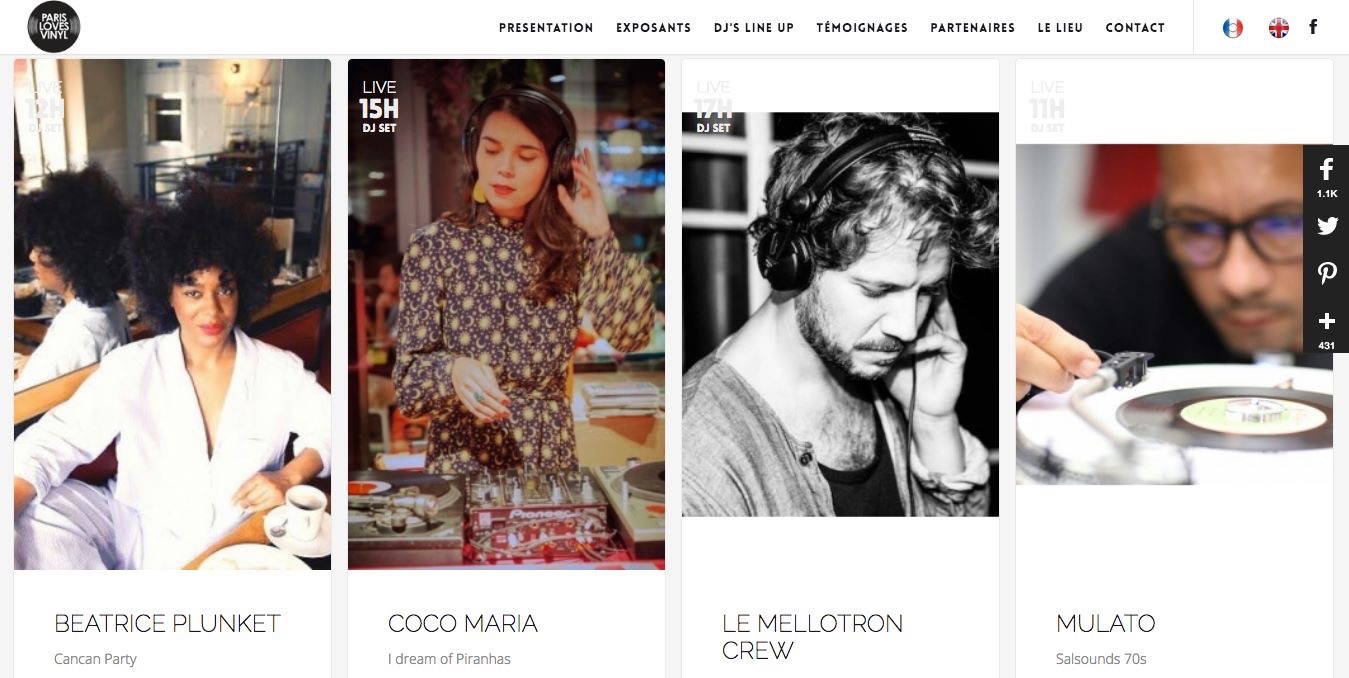
Task: Open Facebook page from header icon
Action: [x=1313, y=27]
